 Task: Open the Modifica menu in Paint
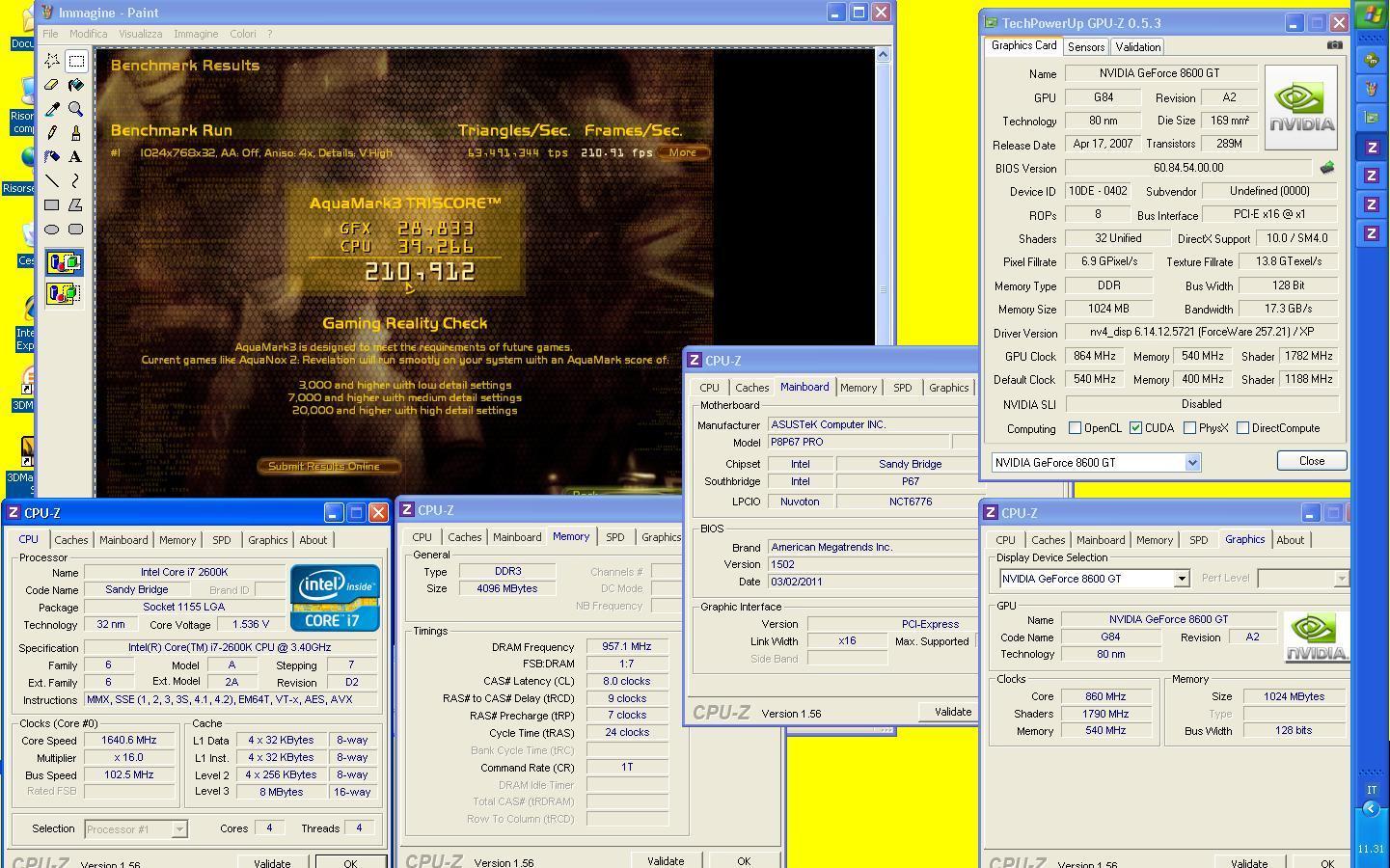88,34
